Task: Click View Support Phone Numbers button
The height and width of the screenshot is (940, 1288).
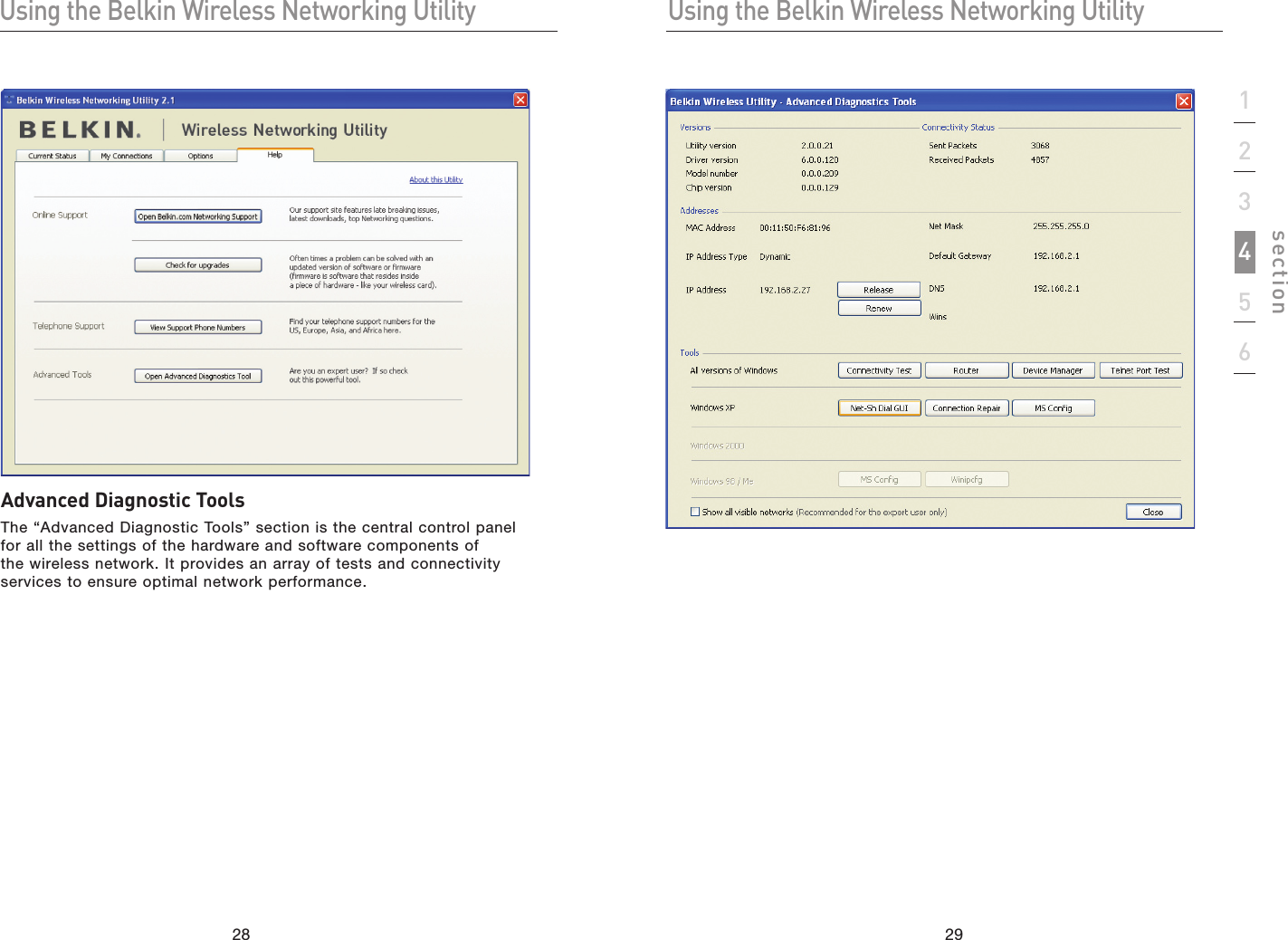Action: [x=198, y=327]
